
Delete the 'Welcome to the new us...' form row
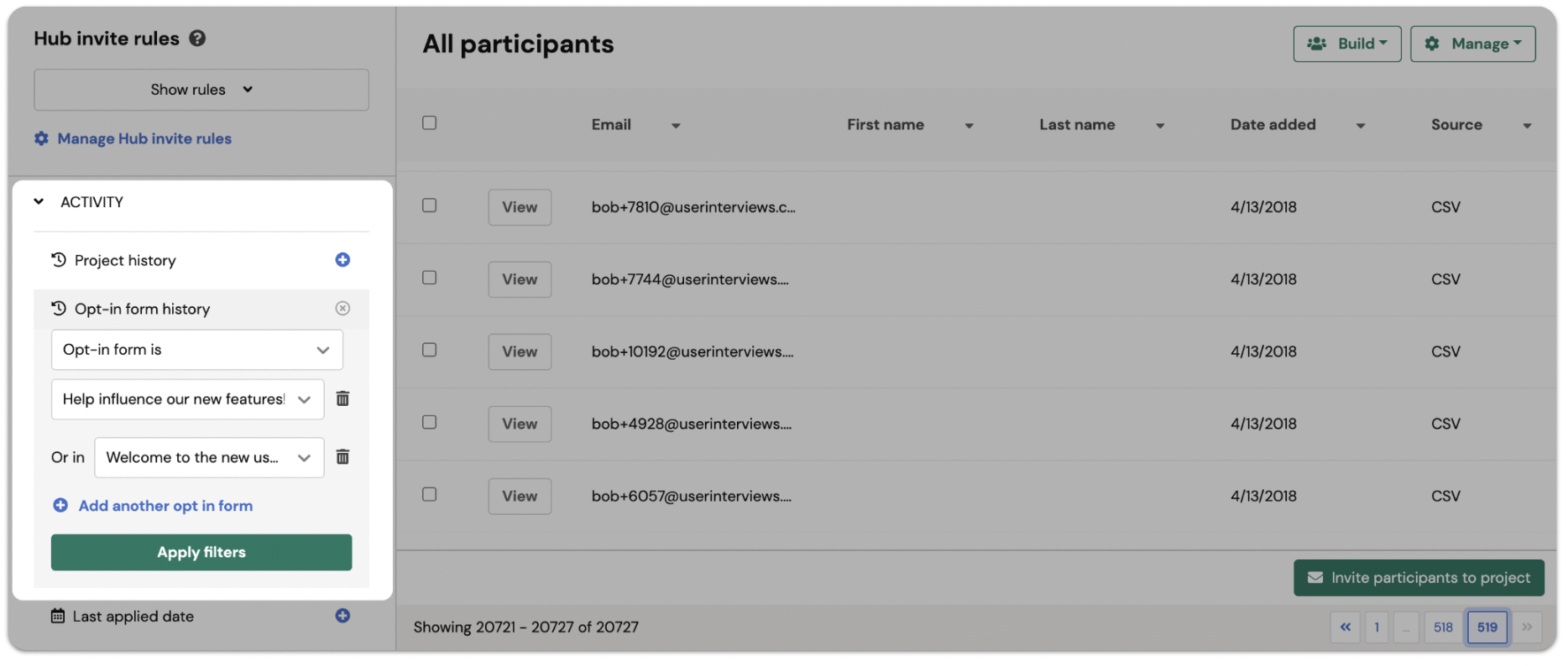point(342,457)
